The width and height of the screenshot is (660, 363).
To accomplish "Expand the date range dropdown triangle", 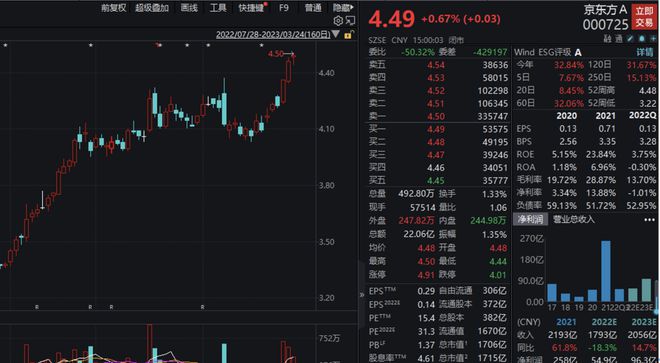I will coord(336,34).
